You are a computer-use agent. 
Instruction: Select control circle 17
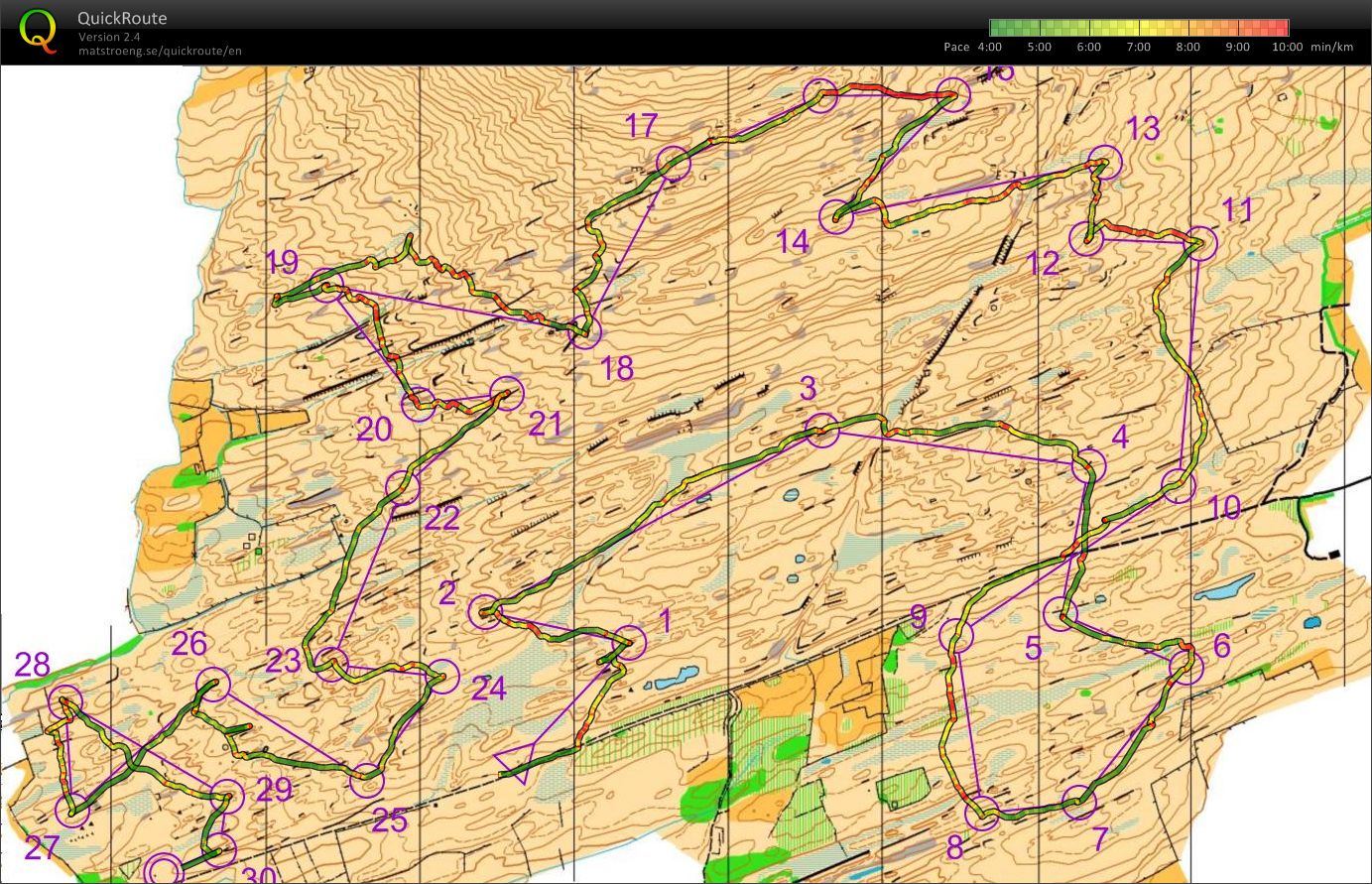click(674, 163)
